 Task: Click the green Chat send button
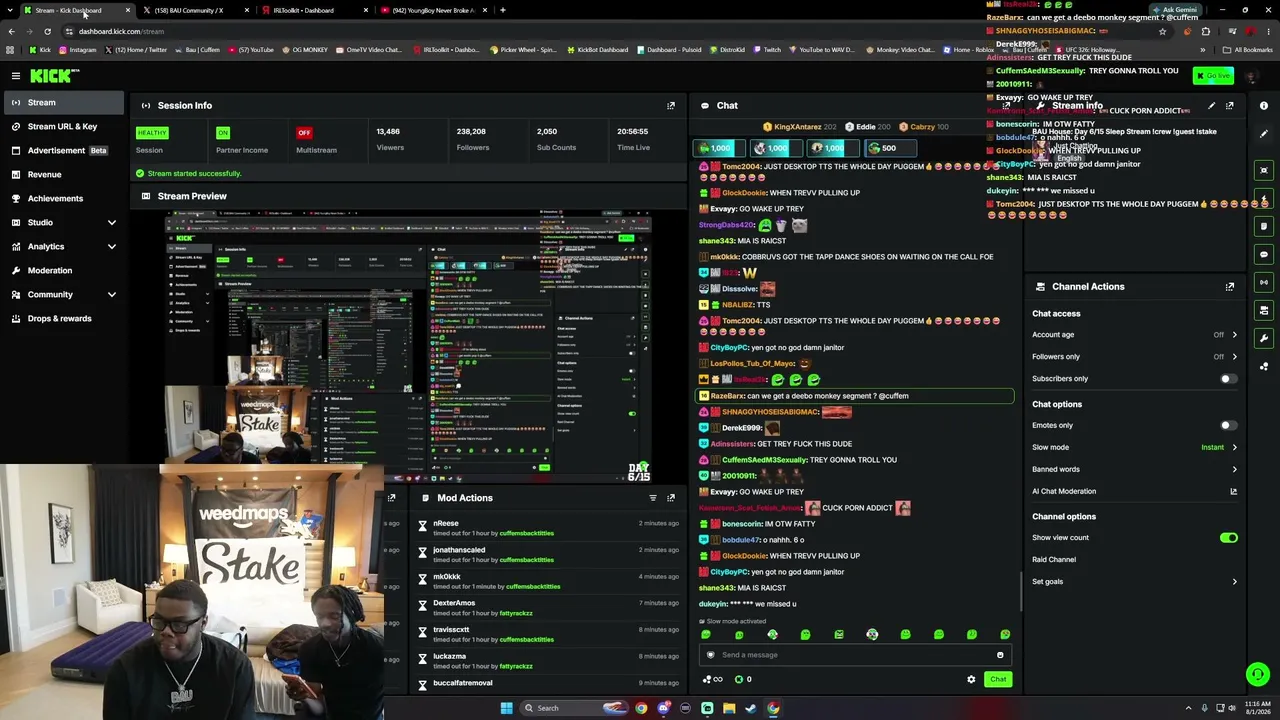tap(998, 679)
